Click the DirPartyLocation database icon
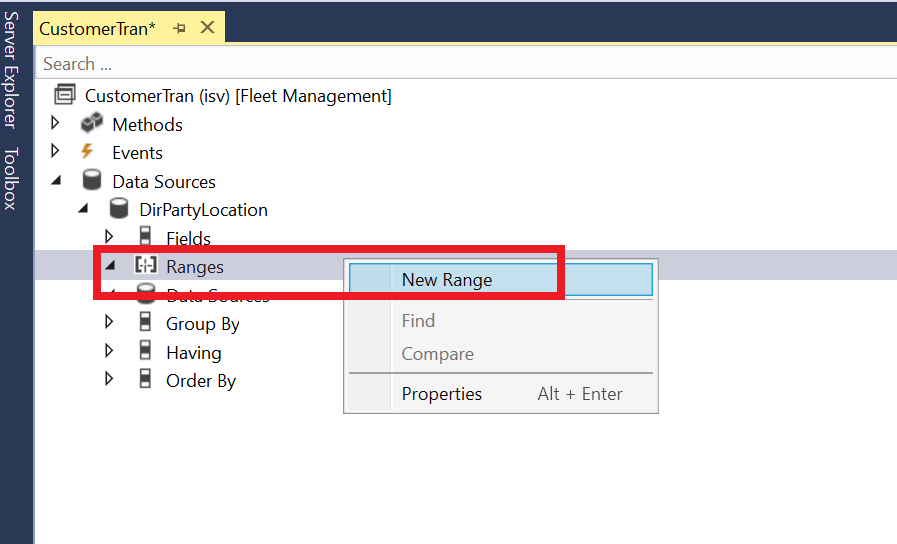This screenshot has width=897, height=544. [x=119, y=210]
